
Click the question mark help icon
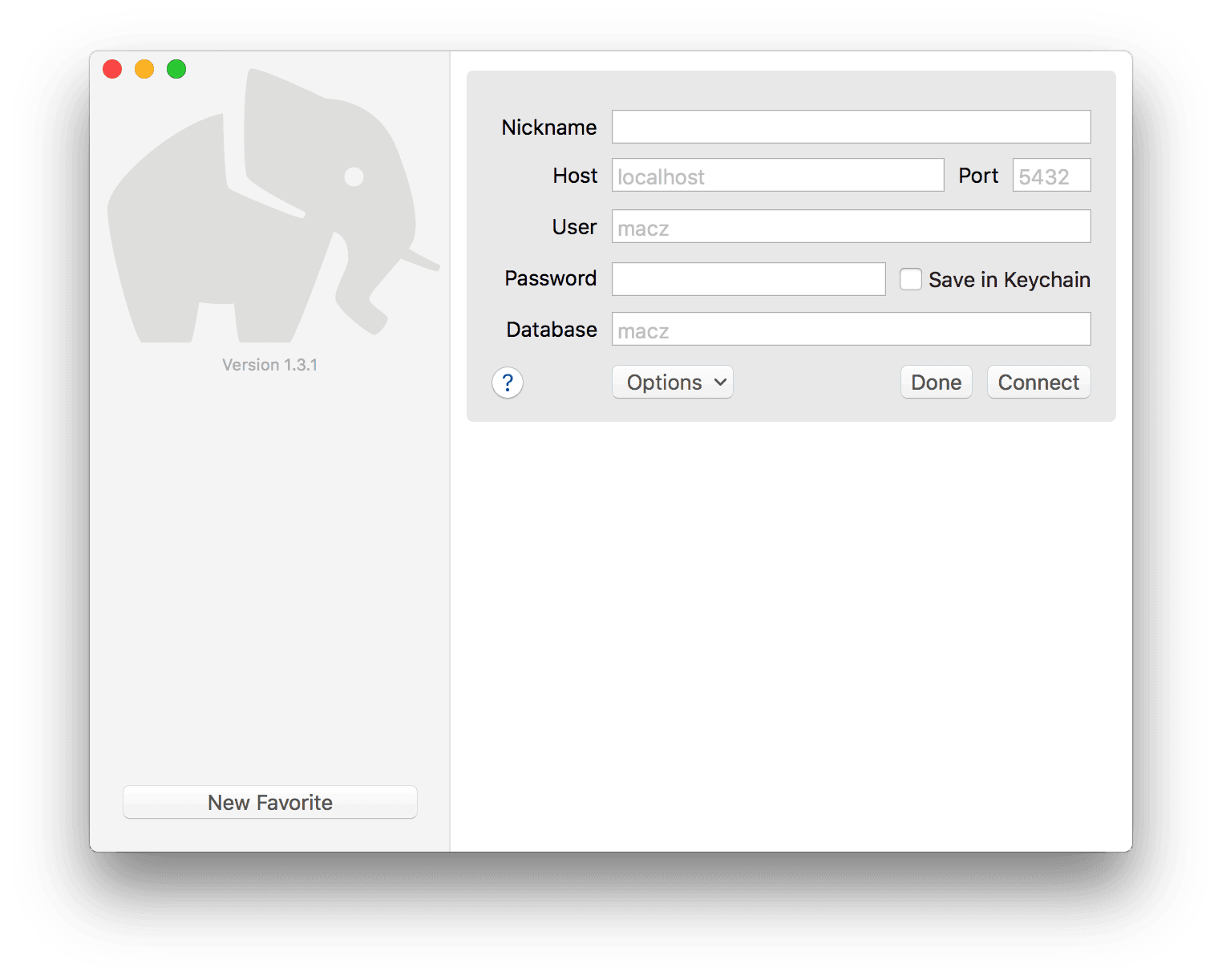[x=508, y=383]
